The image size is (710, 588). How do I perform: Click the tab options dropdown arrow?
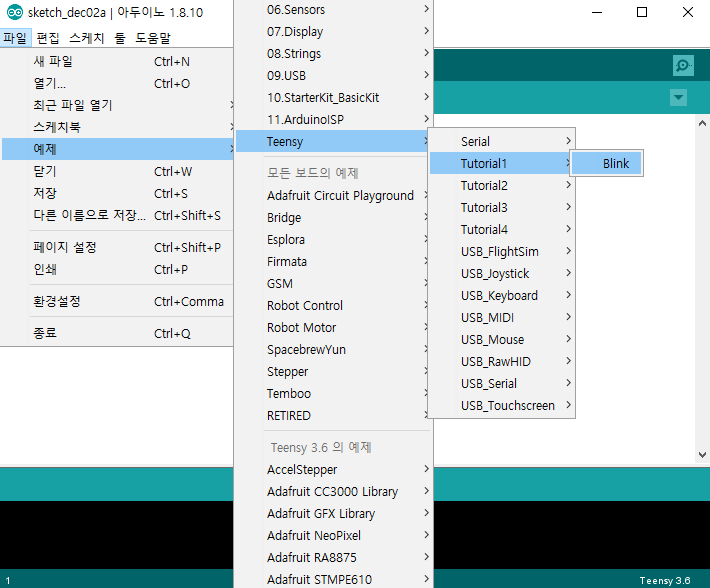pos(678,97)
